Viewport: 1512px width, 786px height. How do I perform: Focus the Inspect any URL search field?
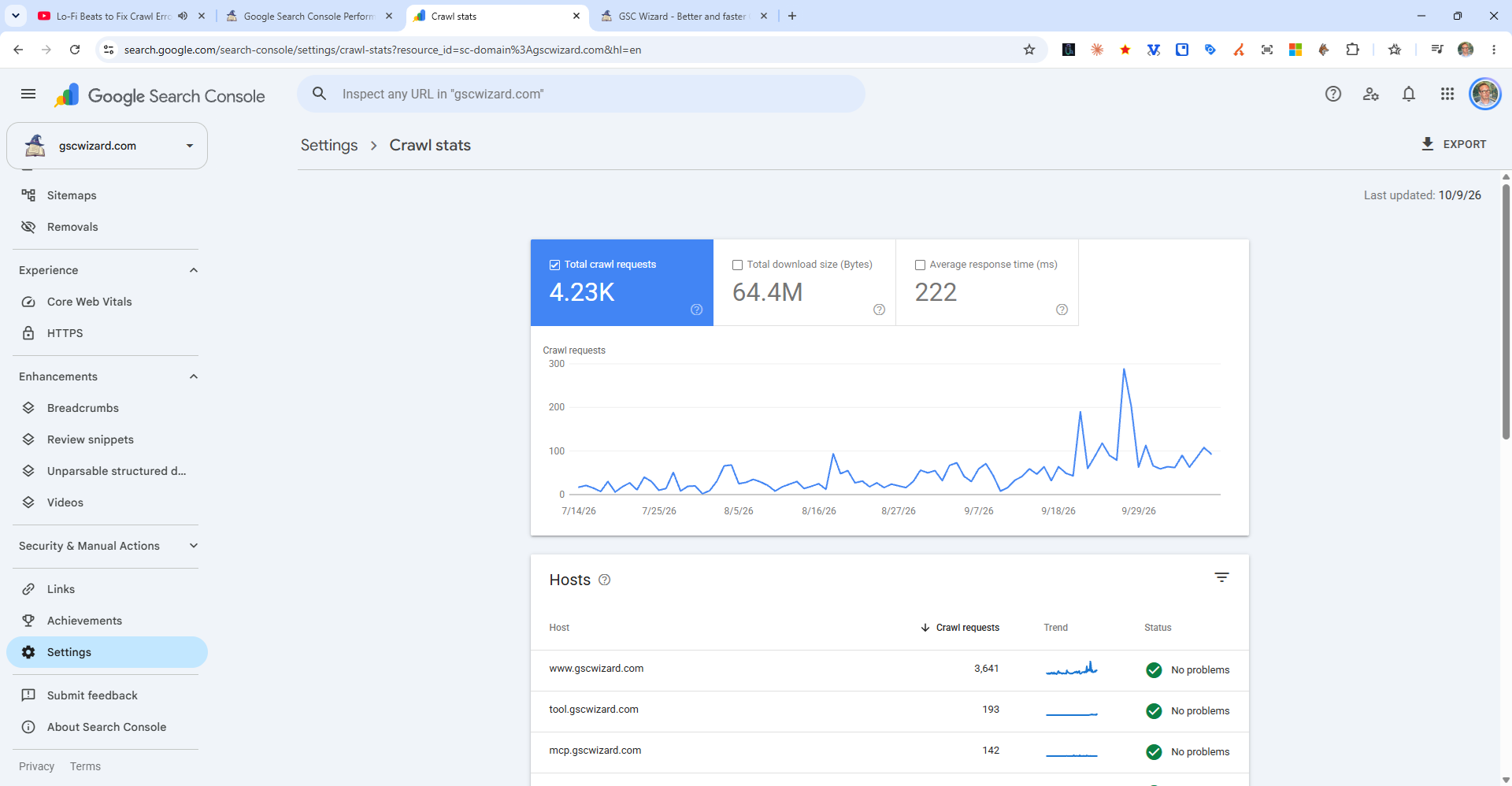[581, 94]
